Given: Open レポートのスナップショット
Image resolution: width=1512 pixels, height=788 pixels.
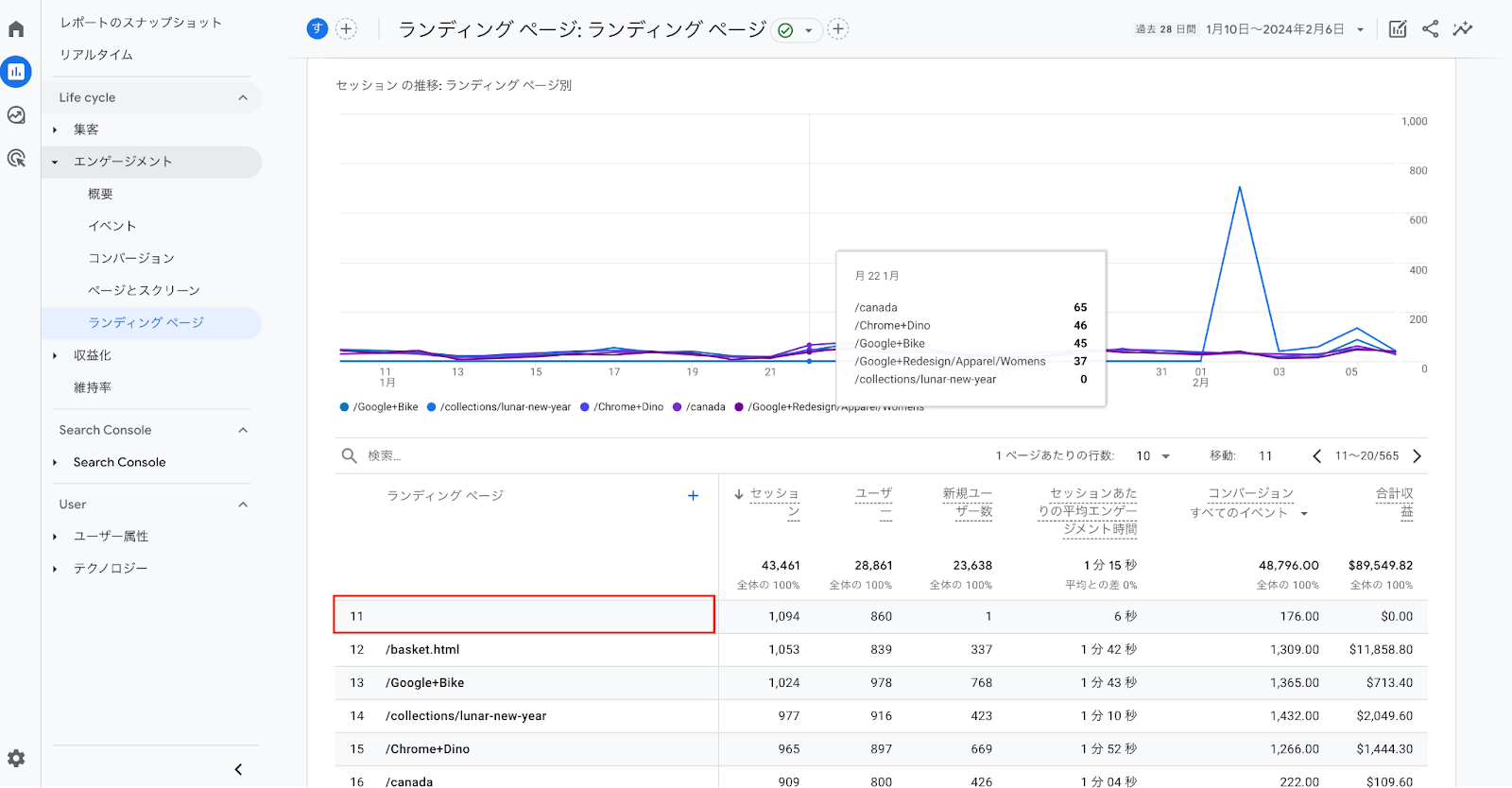Looking at the screenshot, I should click(x=141, y=23).
